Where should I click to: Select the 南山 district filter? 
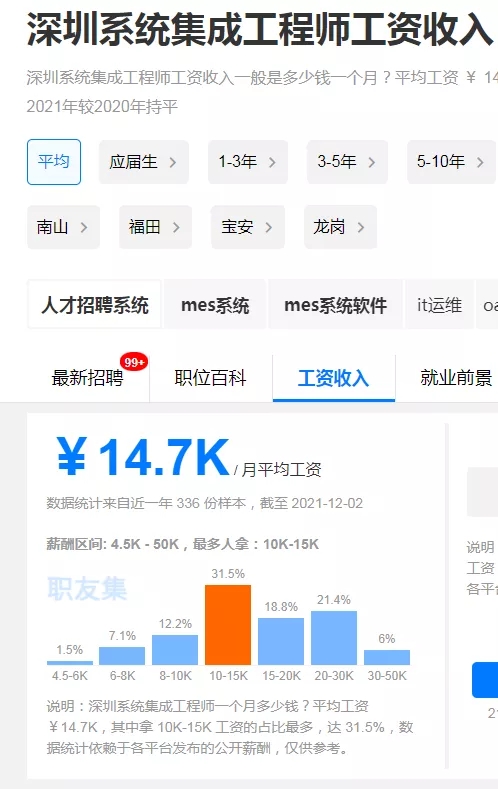pos(63,227)
